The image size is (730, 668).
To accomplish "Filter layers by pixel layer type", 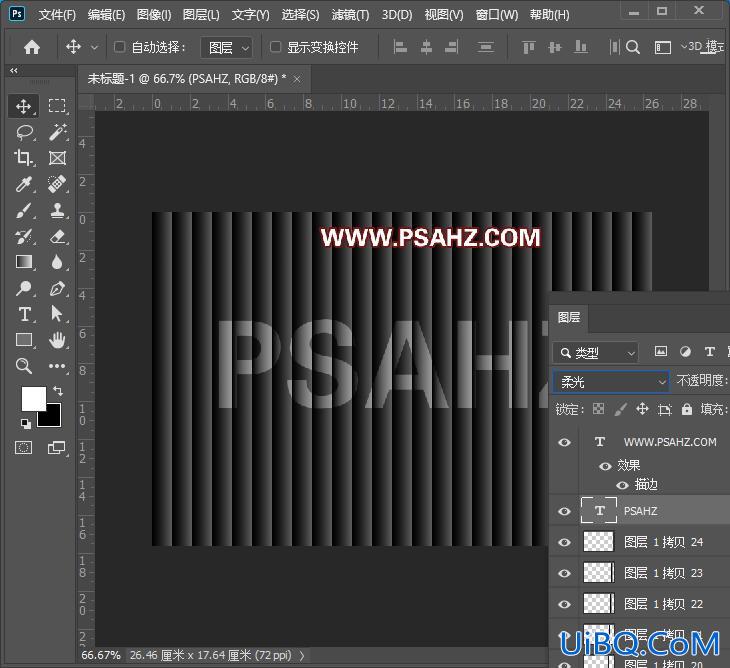I will (661, 351).
